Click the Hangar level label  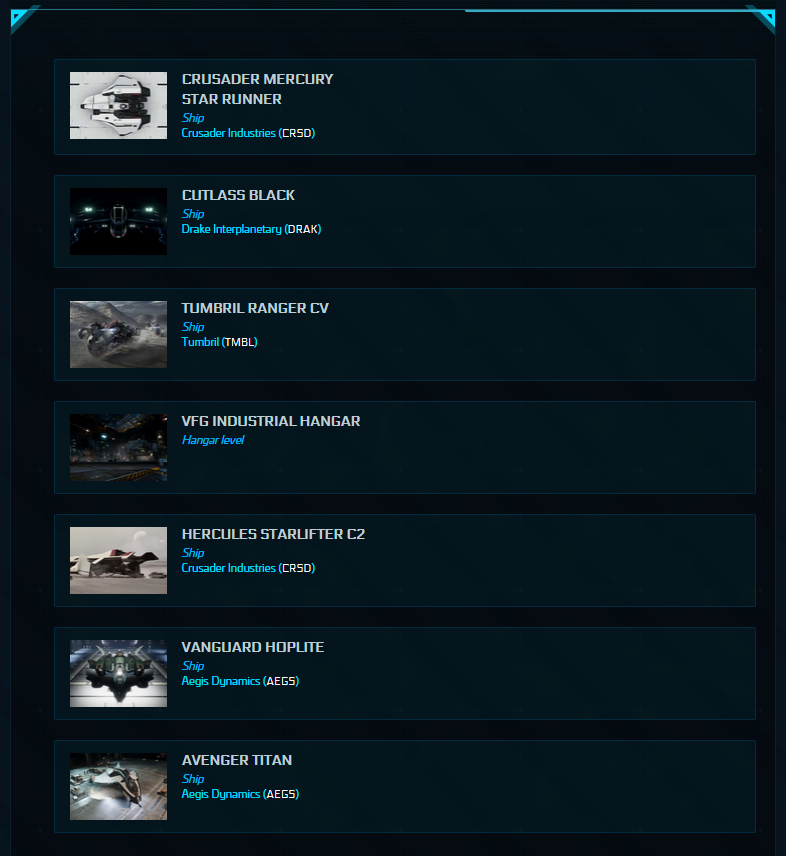pos(213,440)
